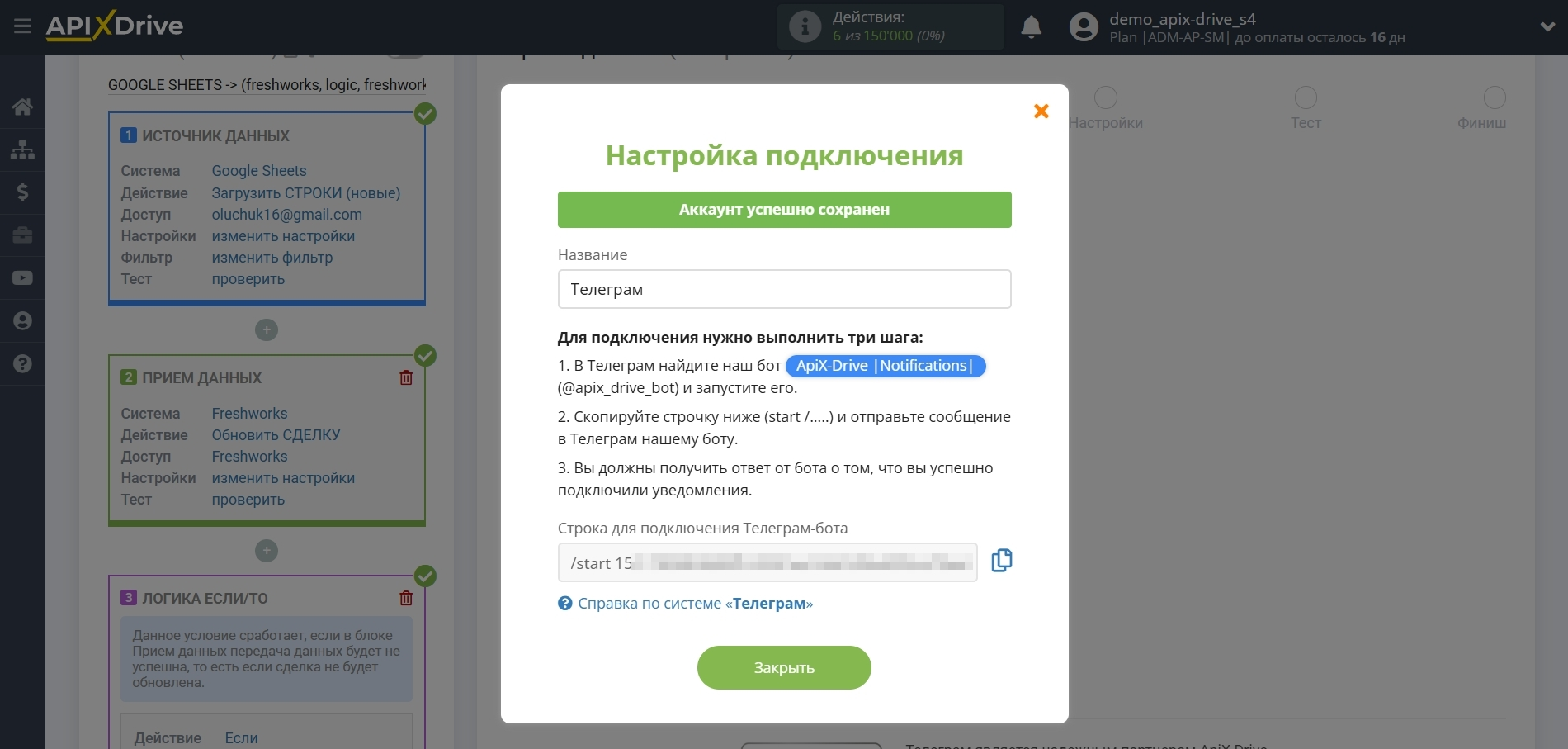Click the Название input field
Image resolution: width=1568 pixels, height=749 pixels.
[784, 289]
